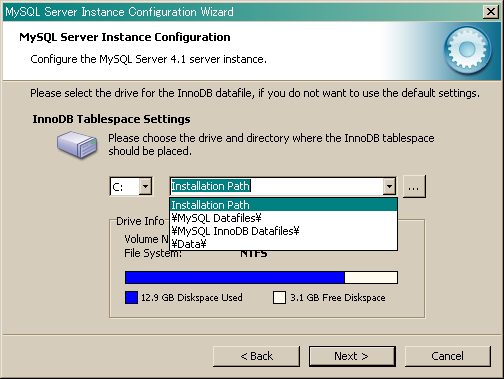Choose ¥MySQL Datafiles¥ option
Screen dimensions: 504x379
click(x=284, y=218)
